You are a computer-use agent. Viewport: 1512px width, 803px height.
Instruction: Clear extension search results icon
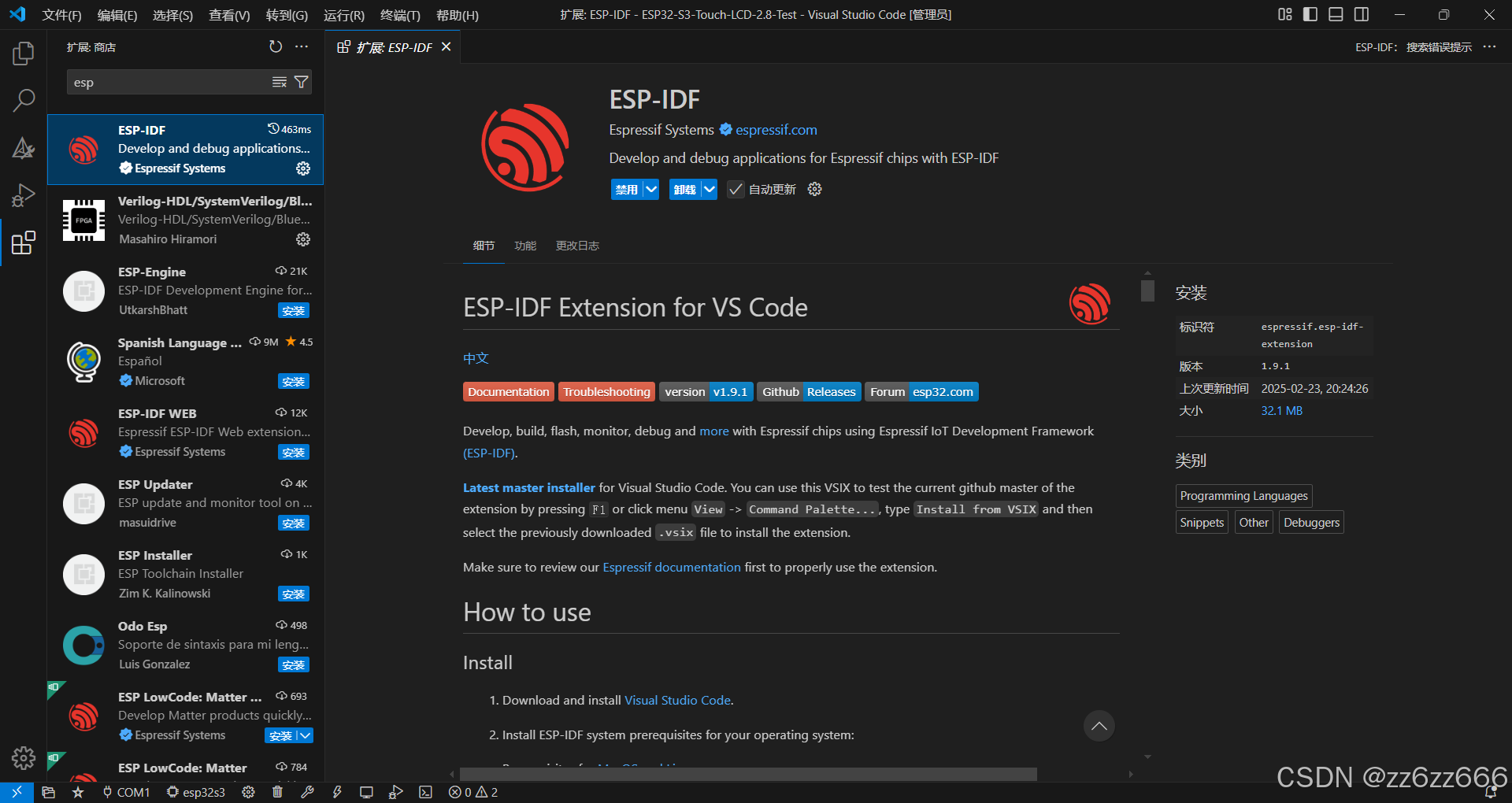(x=280, y=82)
